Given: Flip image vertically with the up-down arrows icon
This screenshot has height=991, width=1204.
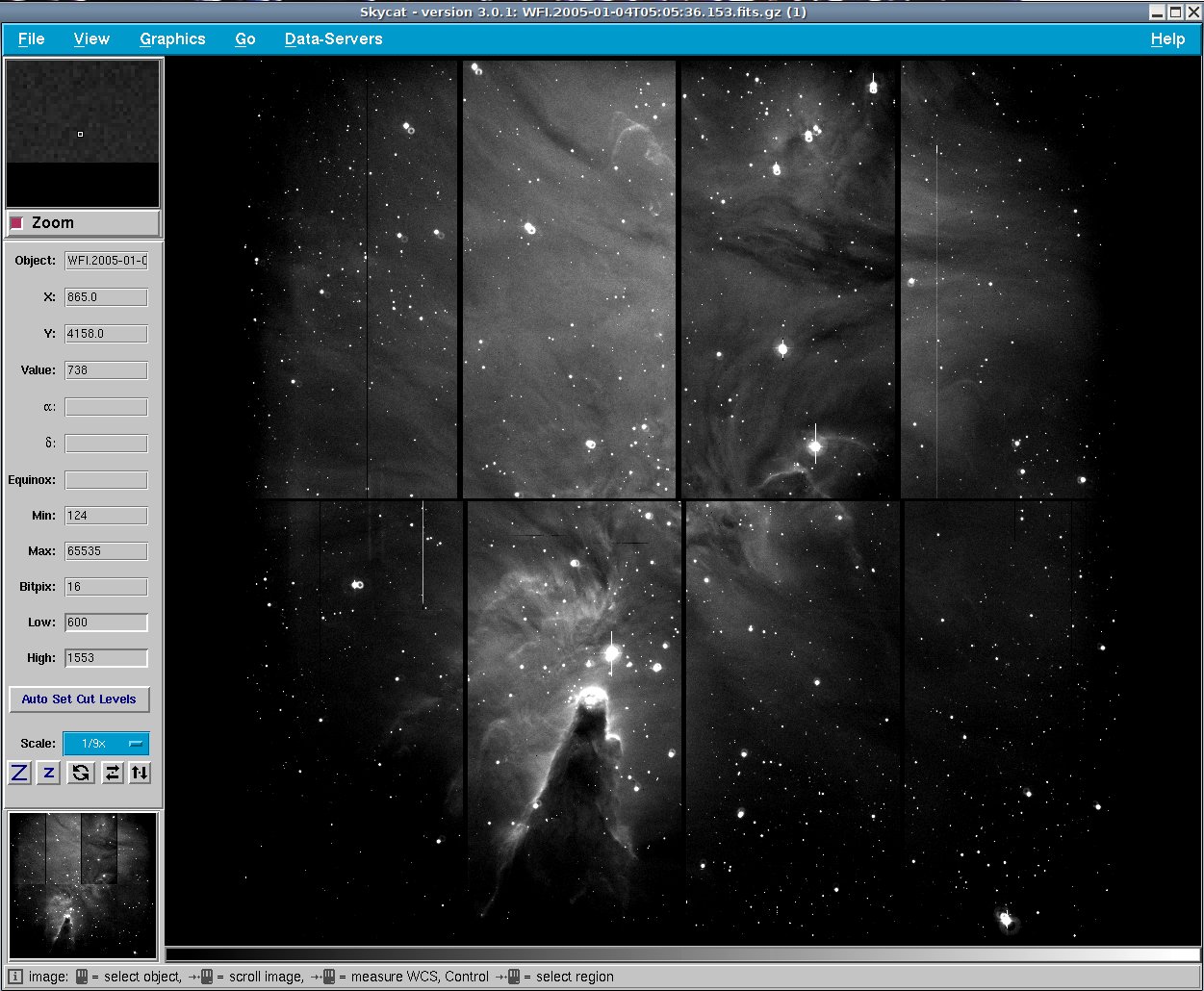Looking at the screenshot, I should point(141,773).
